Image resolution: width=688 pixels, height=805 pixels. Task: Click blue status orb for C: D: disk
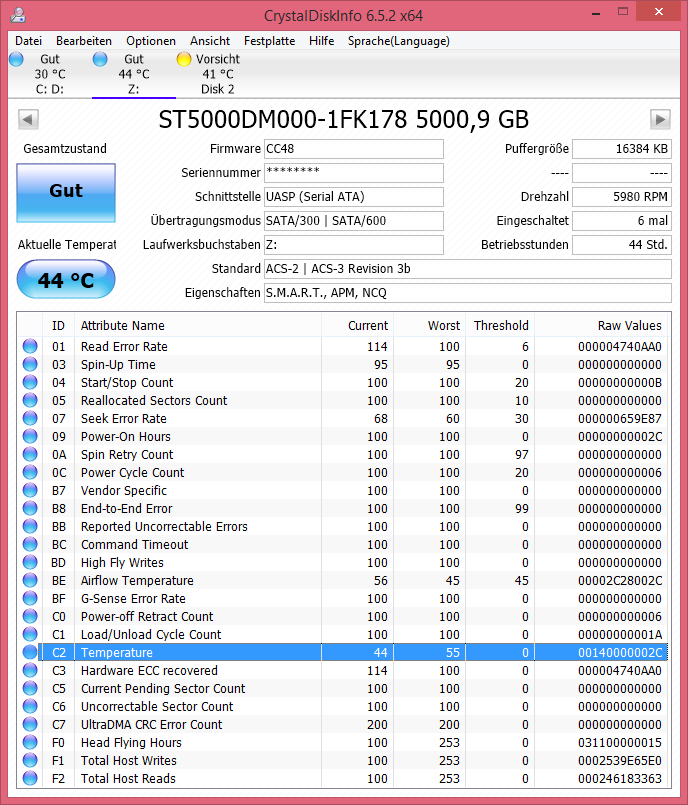(x=16, y=59)
